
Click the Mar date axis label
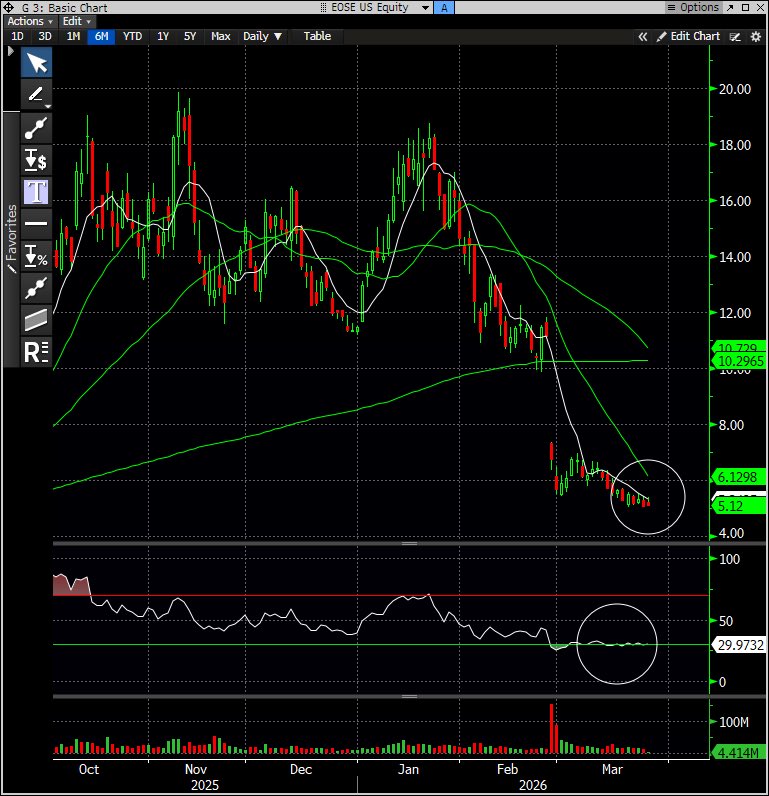click(612, 769)
